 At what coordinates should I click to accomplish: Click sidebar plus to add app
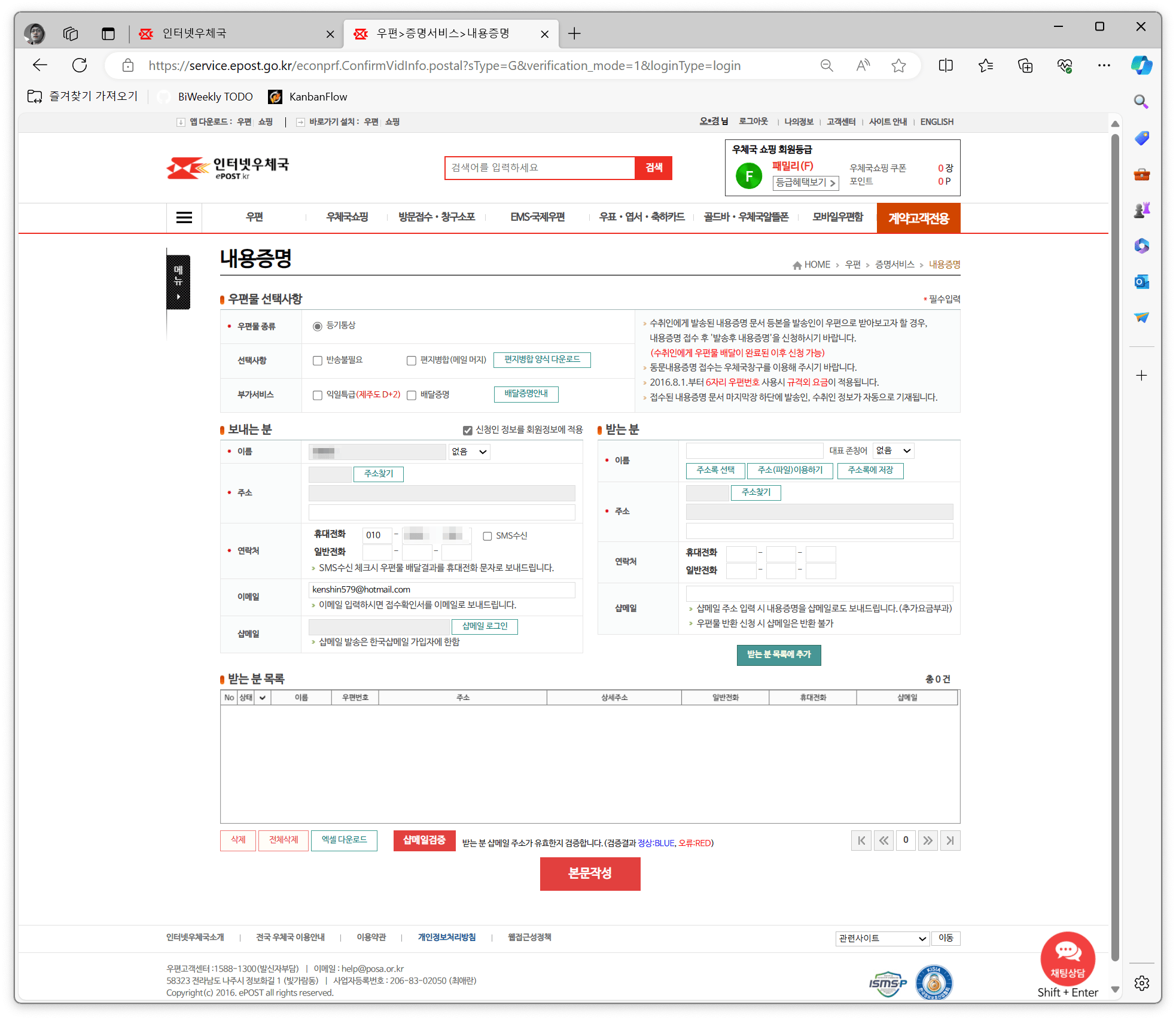[1141, 376]
